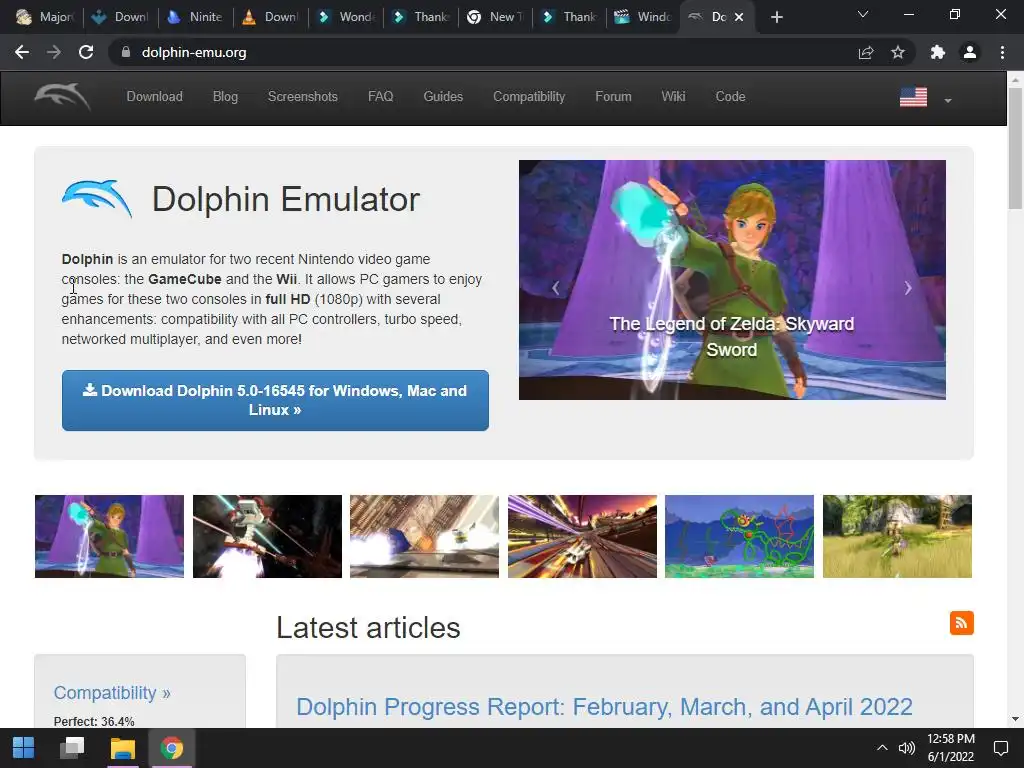
Task: Open the Guides nav link
Action: (x=443, y=97)
